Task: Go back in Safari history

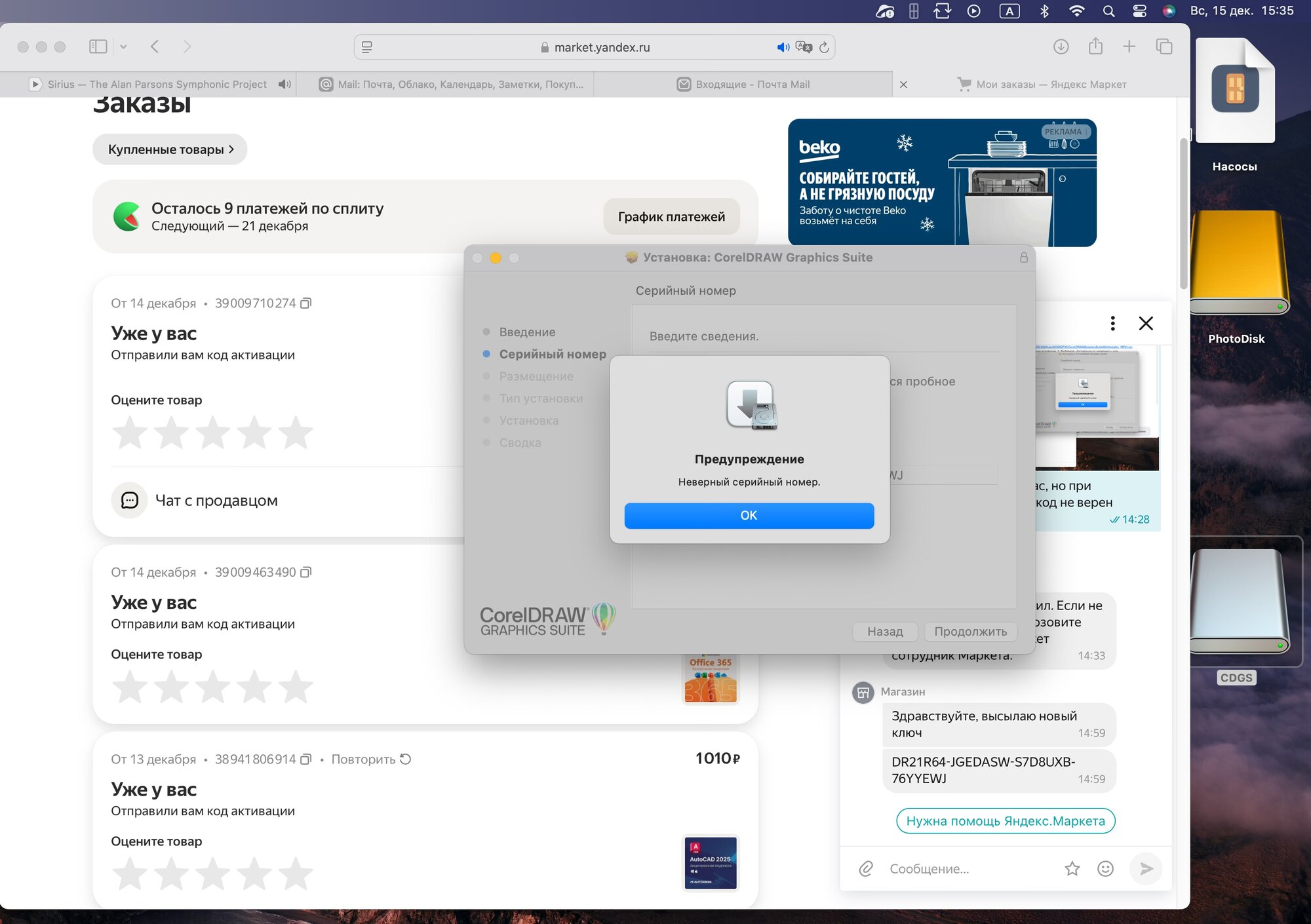Action: tap(155, 47)
